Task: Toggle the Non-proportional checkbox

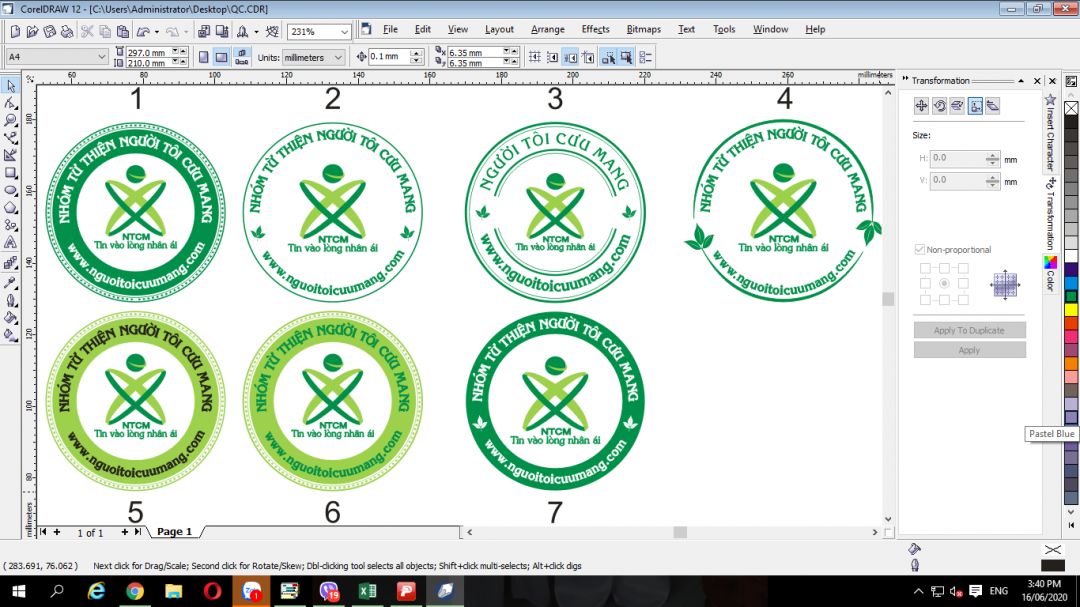Action: (x=920, y=249)
